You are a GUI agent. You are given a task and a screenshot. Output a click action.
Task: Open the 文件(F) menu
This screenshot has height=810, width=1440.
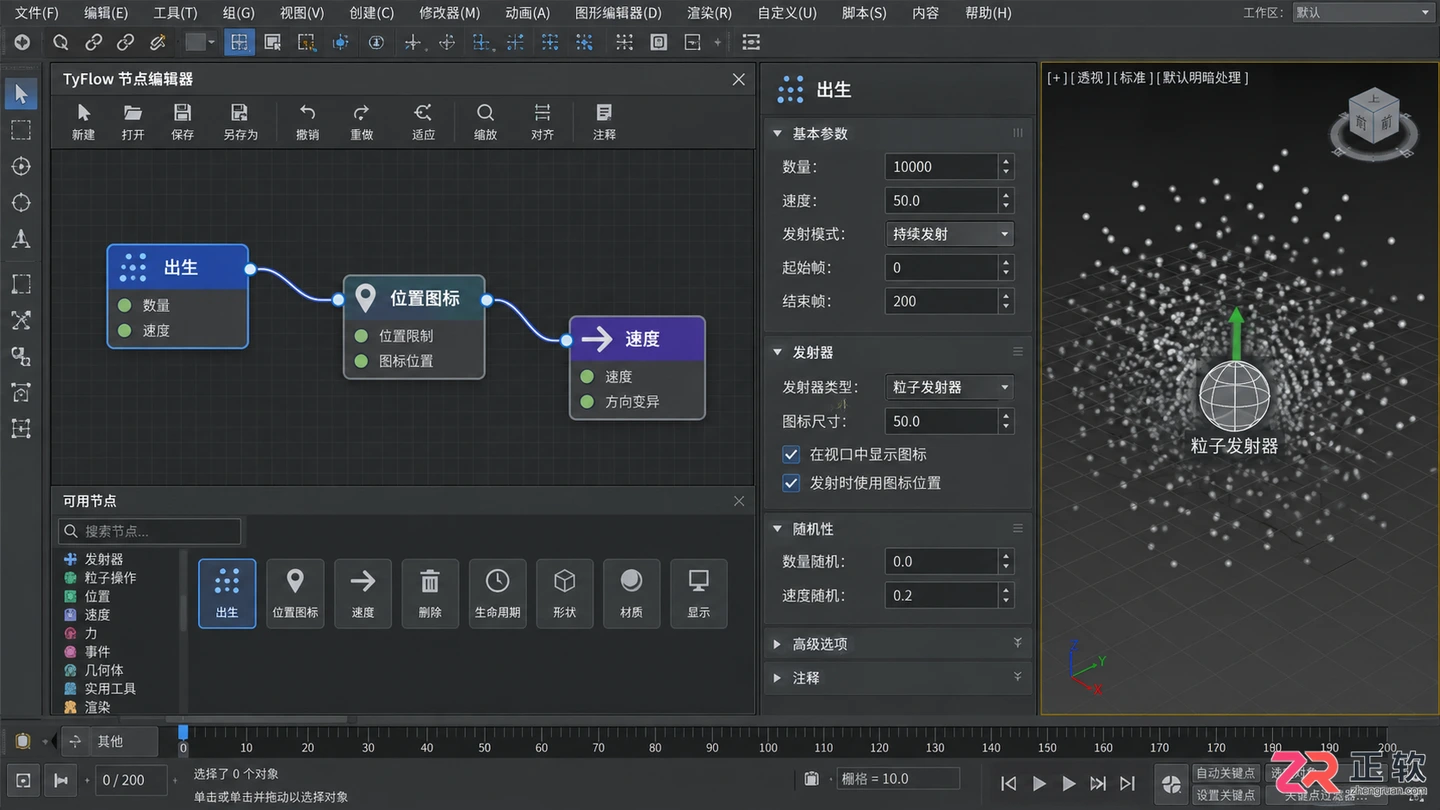(x=37, y=13)
